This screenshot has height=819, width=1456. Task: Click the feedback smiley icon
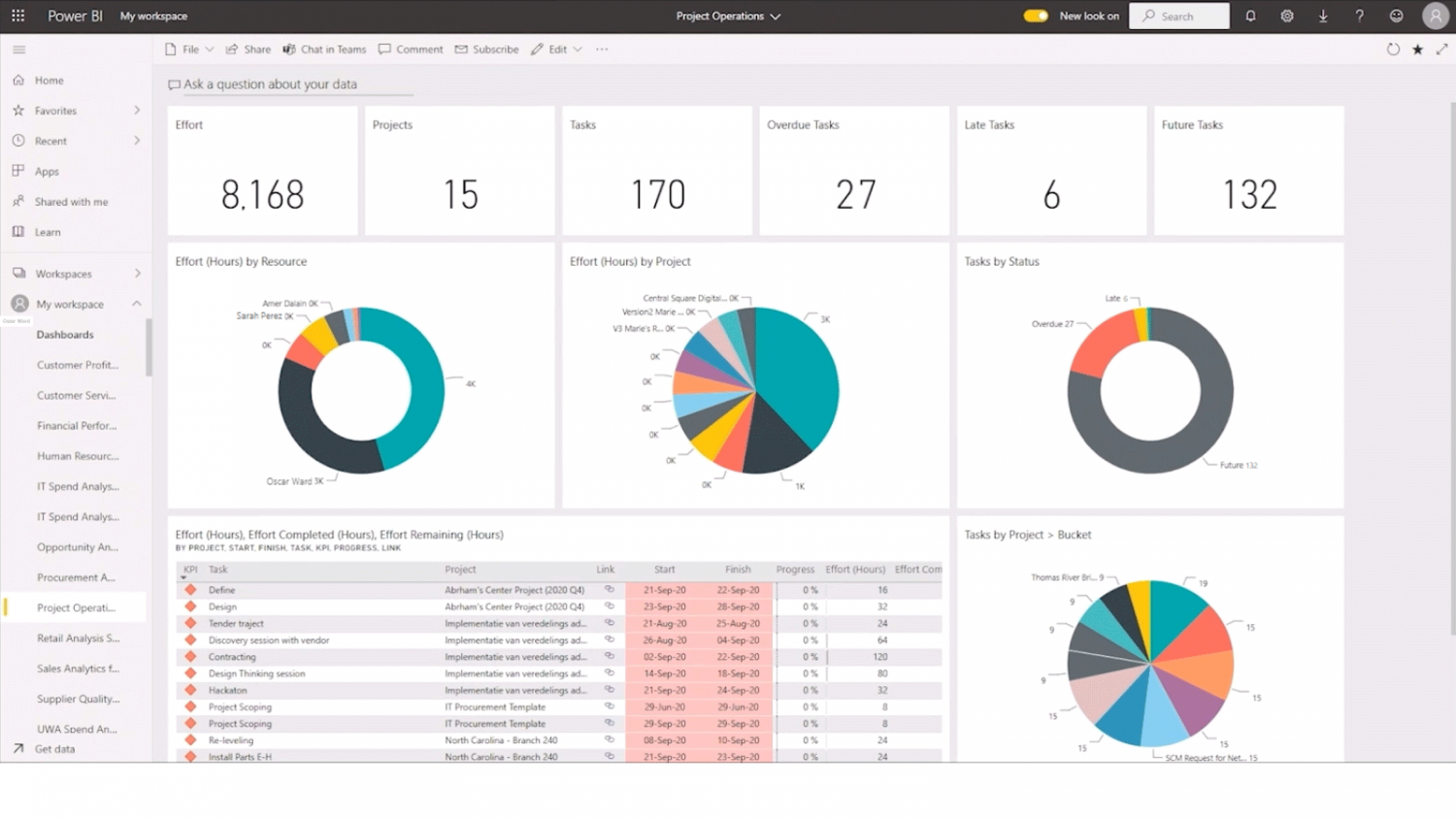coord(1396,16)
